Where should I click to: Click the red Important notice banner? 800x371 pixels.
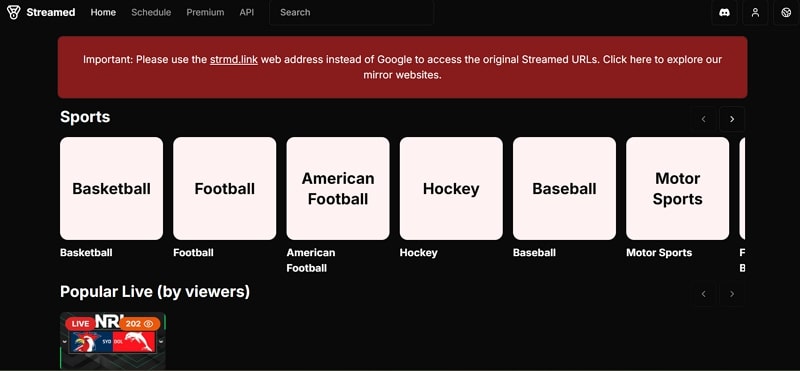[403, 67]
